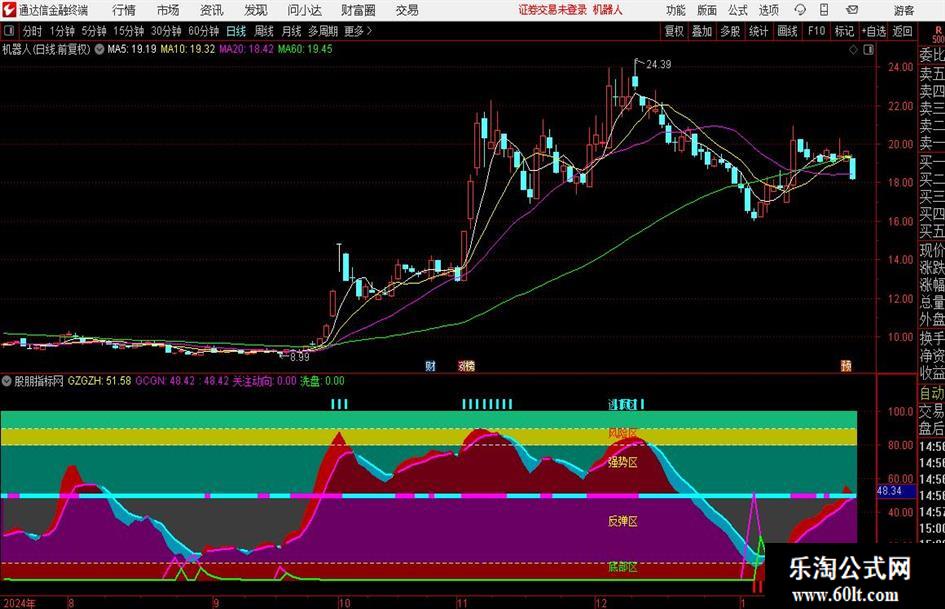Click the 8.99 low price label
This screenshot has height=609, width=945.
pos(300,357)
